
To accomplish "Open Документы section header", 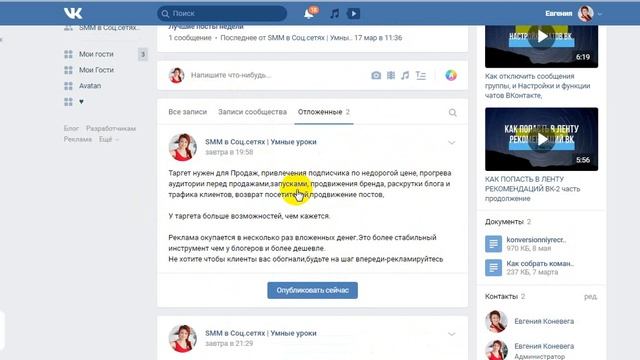I will pyautogui.click(x=504, y=222).
